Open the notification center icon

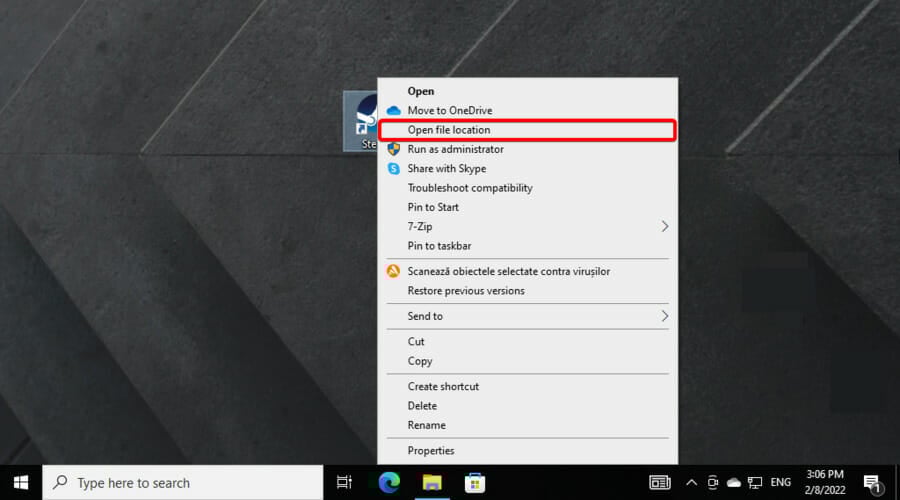tap(871, 482)
